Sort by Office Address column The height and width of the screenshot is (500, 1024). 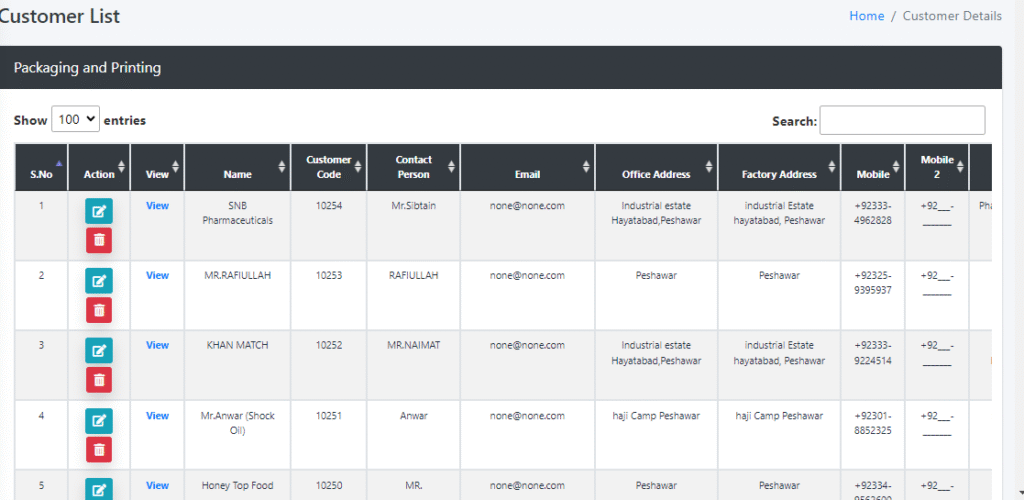click(x=656, y=168)
